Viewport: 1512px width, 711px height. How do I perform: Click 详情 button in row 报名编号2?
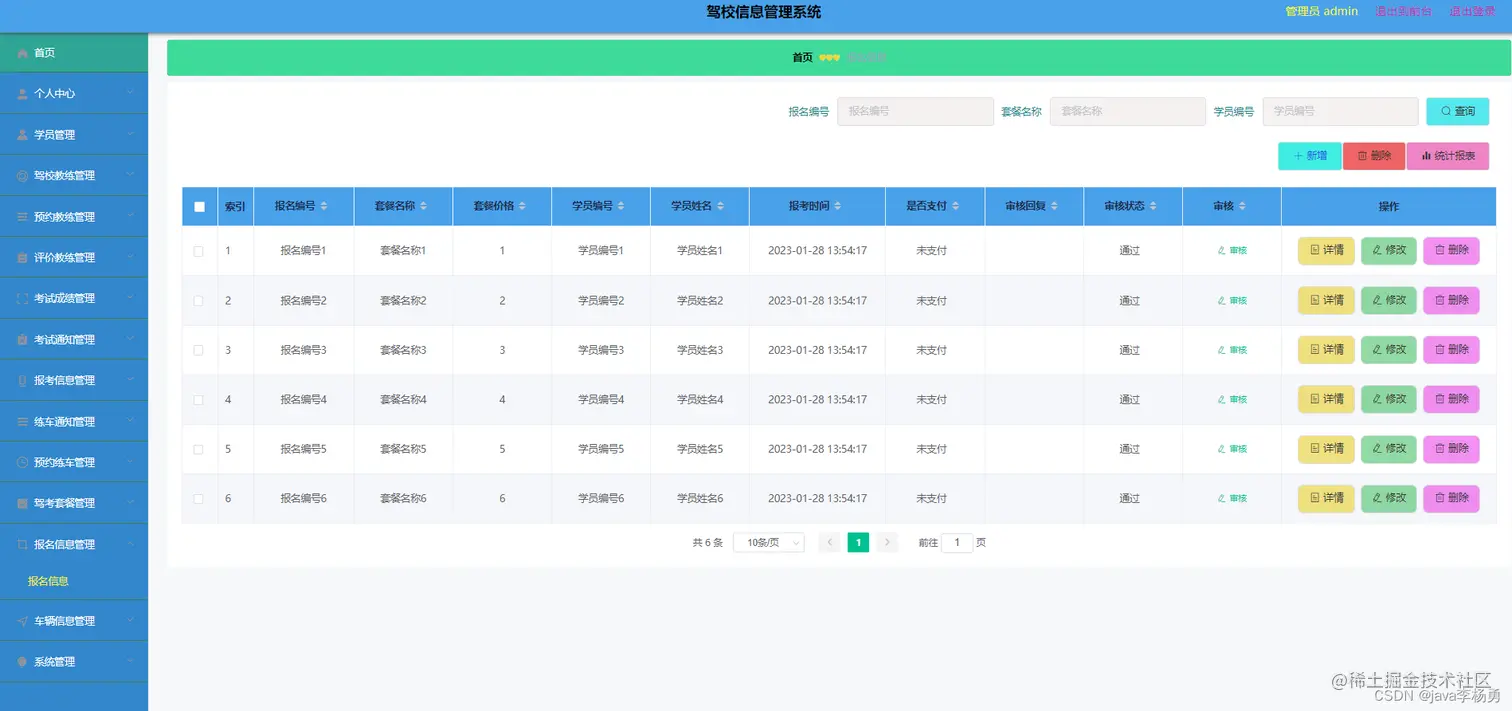click(x=1326, y=300)
